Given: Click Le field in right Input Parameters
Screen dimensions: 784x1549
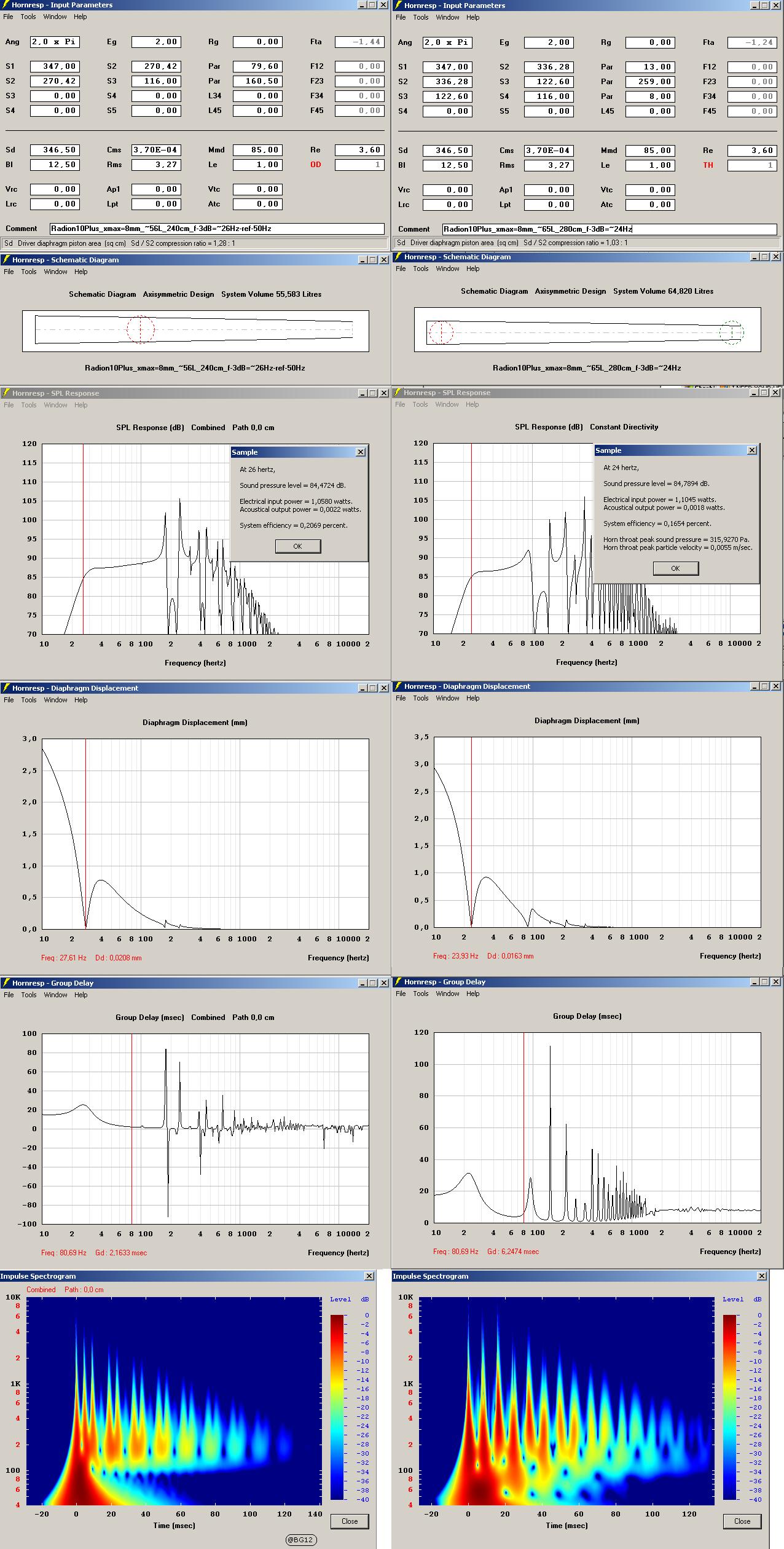Looking at the screenshot, I should [649, 165].
